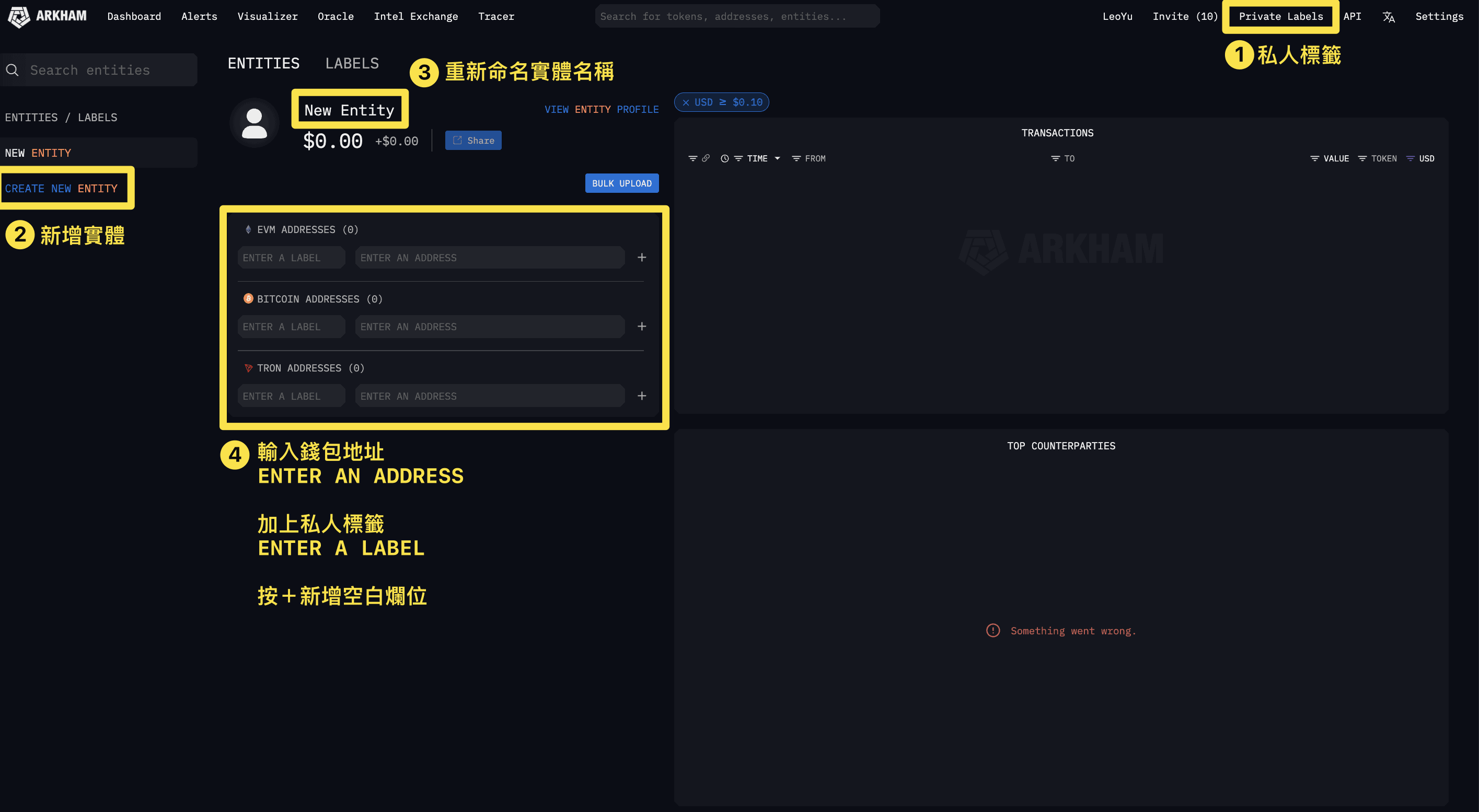The image size is (1479, 812).
Task: Switch to the ENTITIES tab
Action: tap(263, 63)
